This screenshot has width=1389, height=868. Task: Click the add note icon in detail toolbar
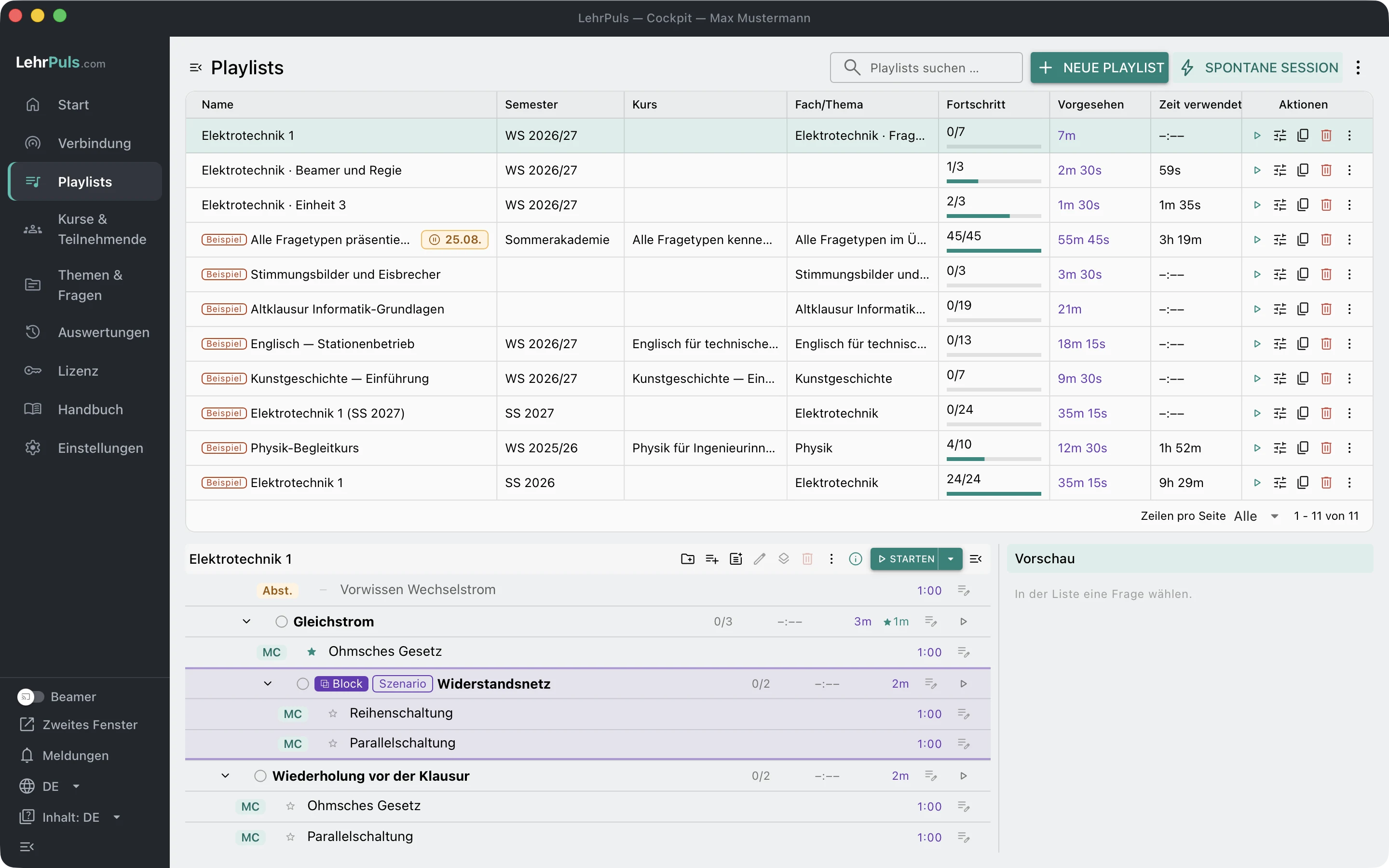click(736, 558)
